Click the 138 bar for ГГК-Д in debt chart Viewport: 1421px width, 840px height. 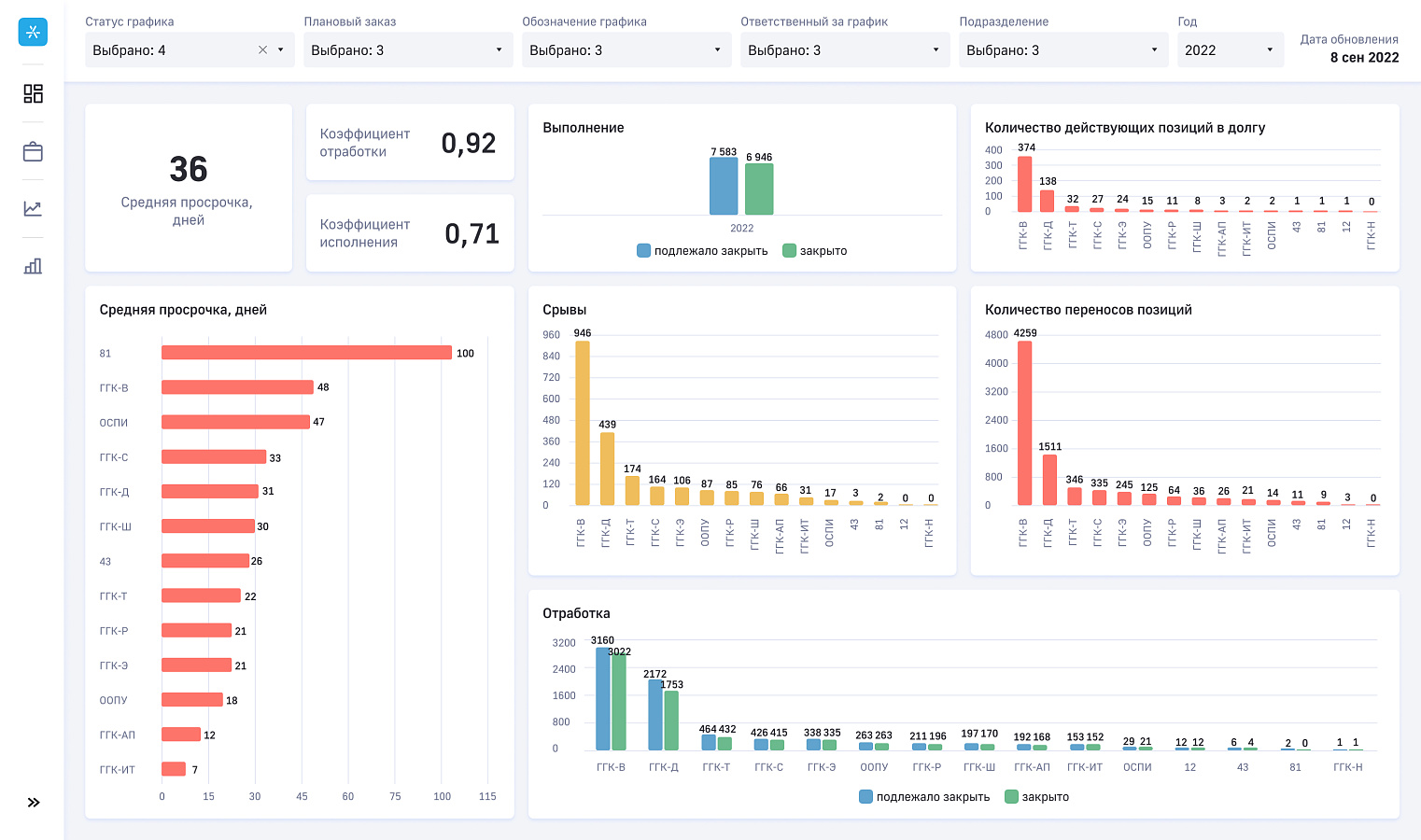1048,201
